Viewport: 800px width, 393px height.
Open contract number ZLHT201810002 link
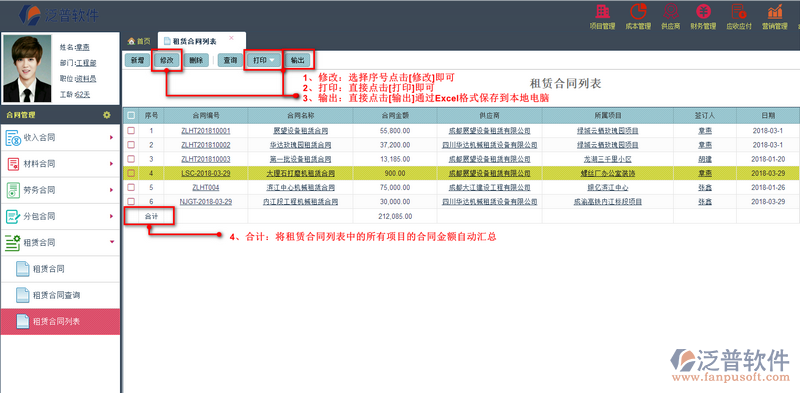206,144
